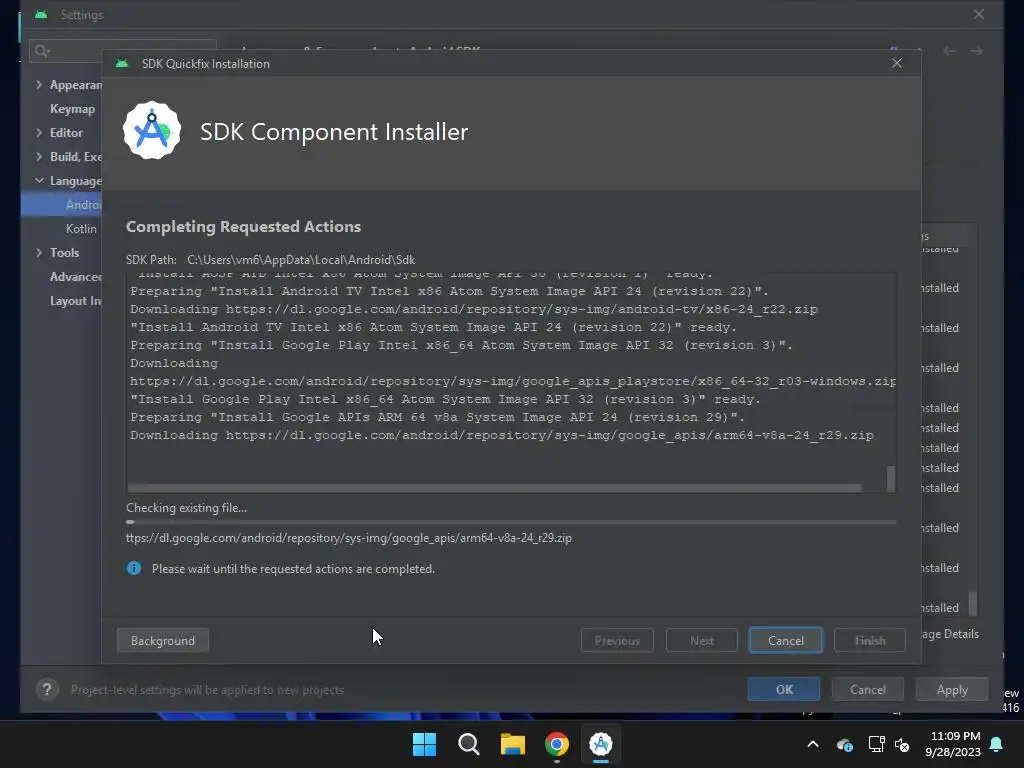Click Cancel in the Settings window
The width and height of the screenshot is (1024, 768).
click(868, 690)
